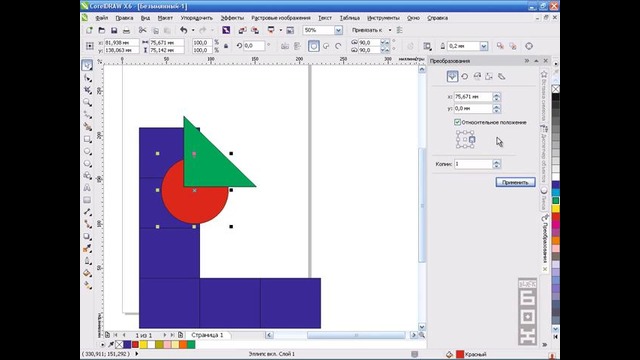Select the Drop Shadow effects tool

[x=87, y=236]
